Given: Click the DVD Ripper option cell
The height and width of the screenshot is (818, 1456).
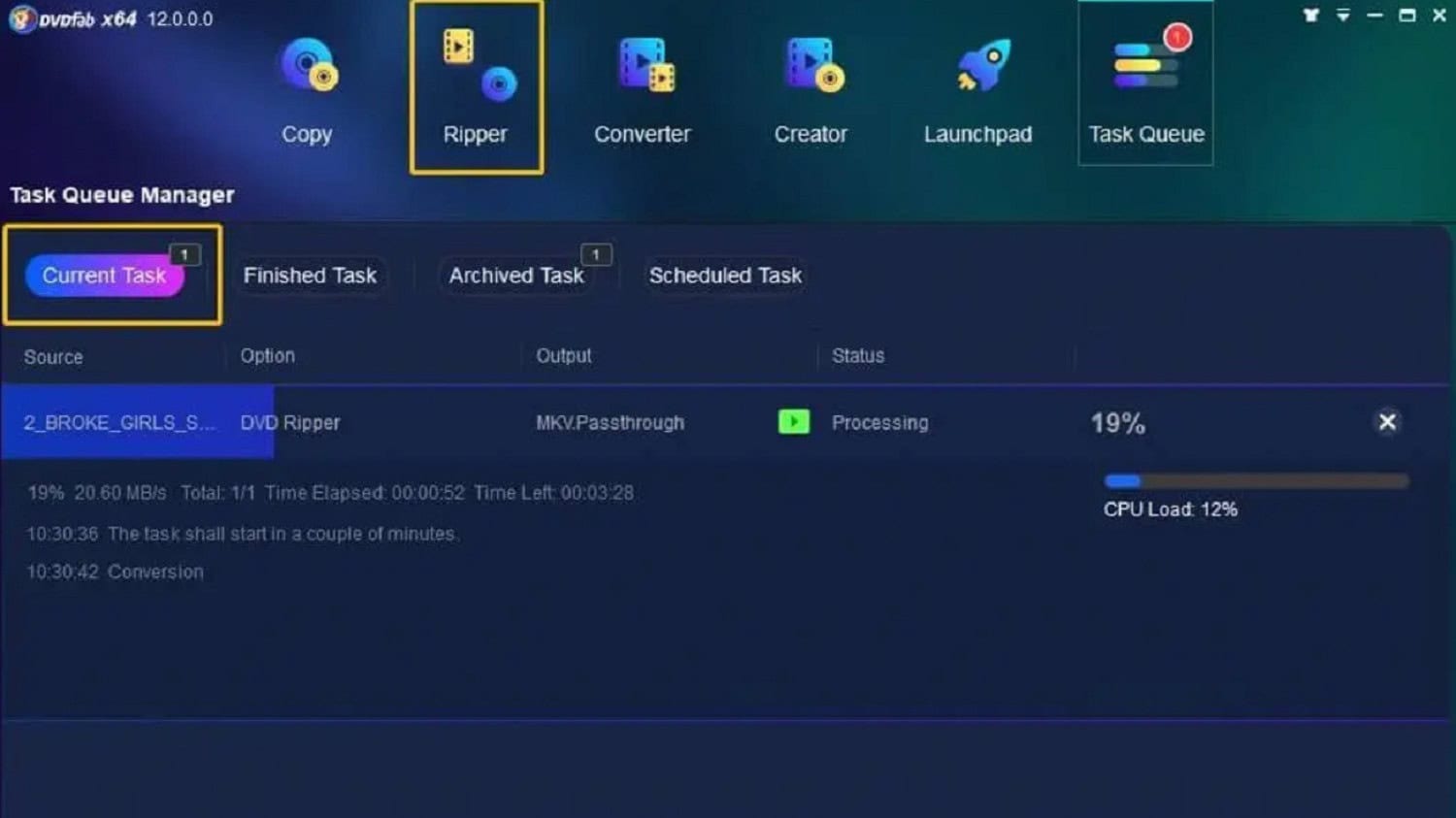Looking at the screenshot, I should pos(290,423).
